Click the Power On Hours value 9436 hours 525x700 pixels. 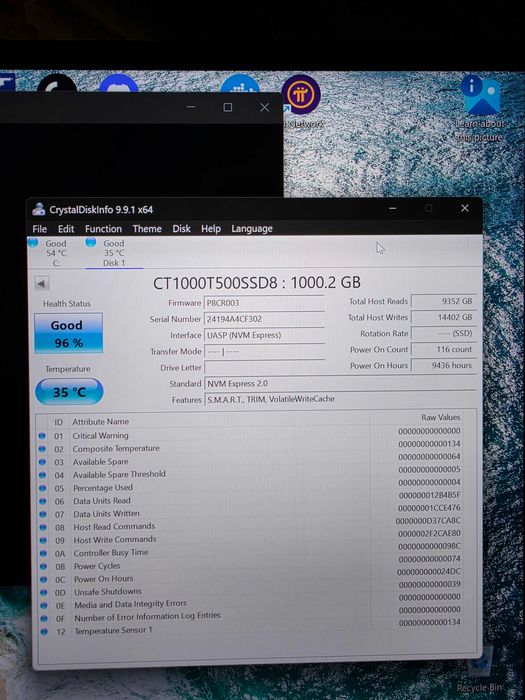(443, 365)
